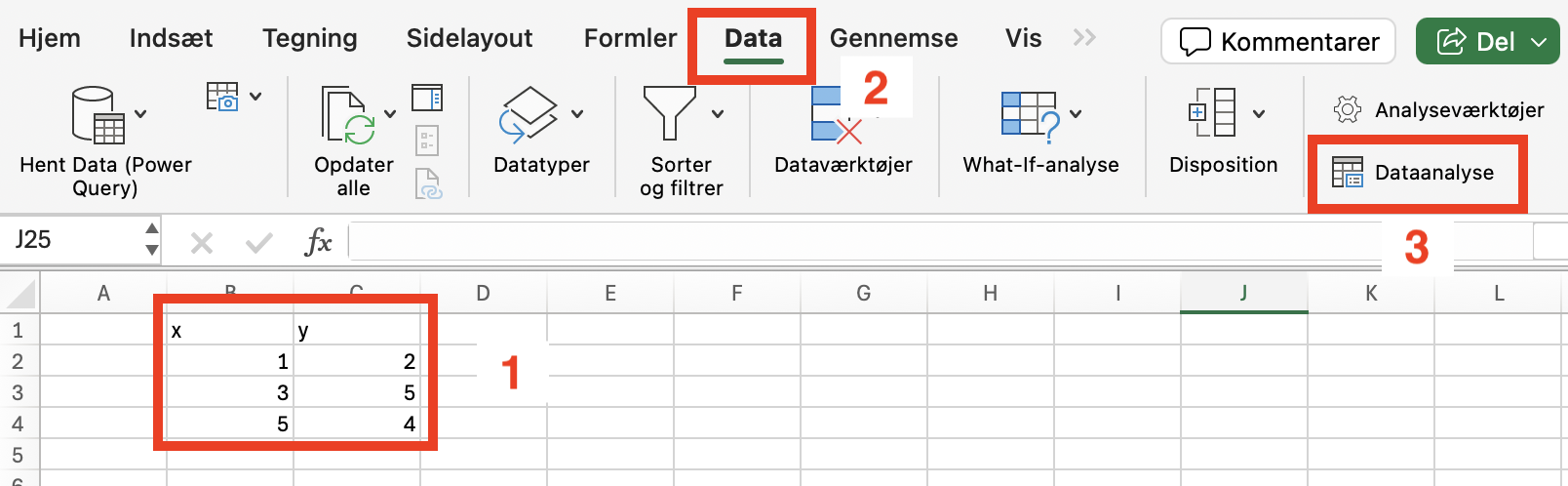Expand the Disposition dropdown arrow
This screenshot has height=486, width=1568.
1259,114
